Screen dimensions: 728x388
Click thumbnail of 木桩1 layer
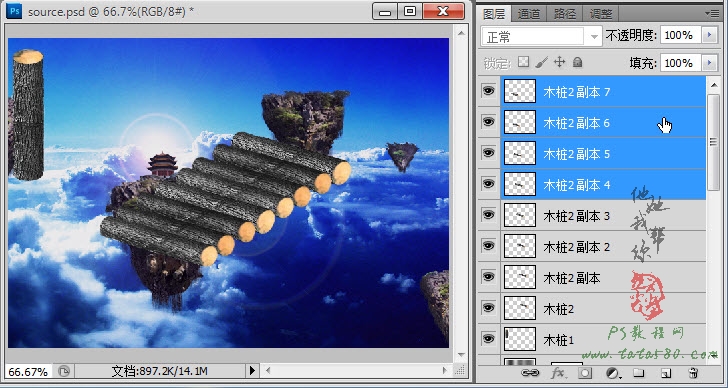[x=520, y=339]
